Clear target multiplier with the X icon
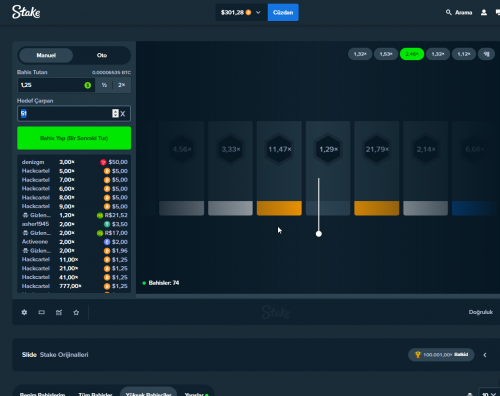 tap(123, 114)
